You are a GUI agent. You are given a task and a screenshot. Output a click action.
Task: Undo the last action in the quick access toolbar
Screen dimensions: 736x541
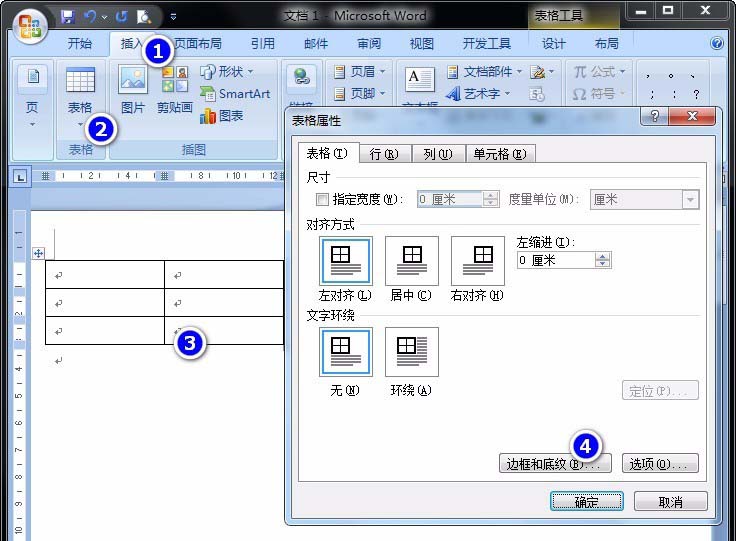(x=89, y=17)
